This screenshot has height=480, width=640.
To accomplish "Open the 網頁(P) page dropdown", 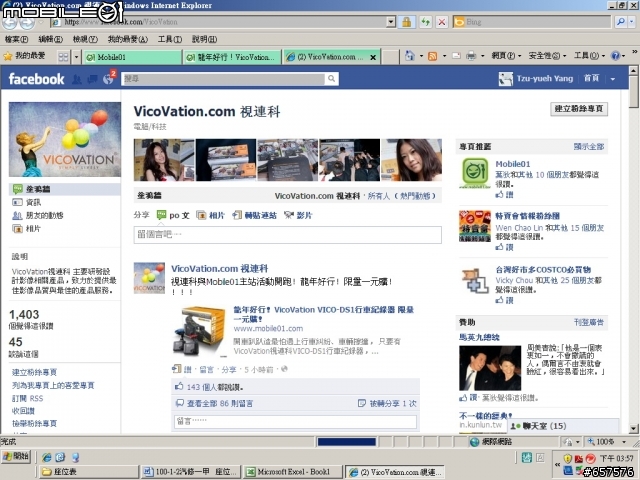I will [x=507, y=56].
